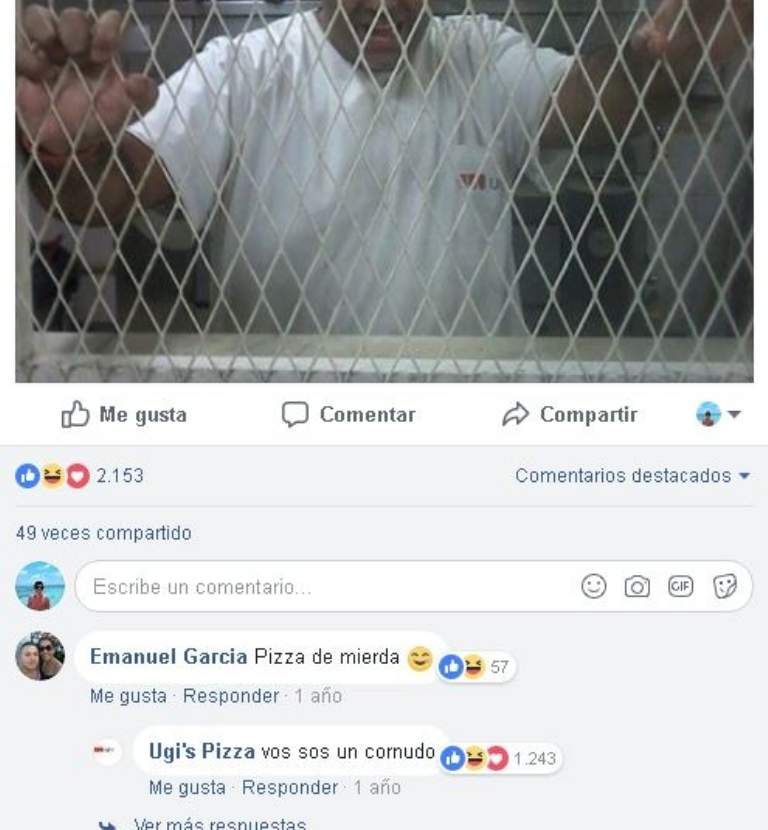Screen dimensions: 768x830
Task: Click Me gusta under Ugi's Pizza reply
Action: coord(187,787)
